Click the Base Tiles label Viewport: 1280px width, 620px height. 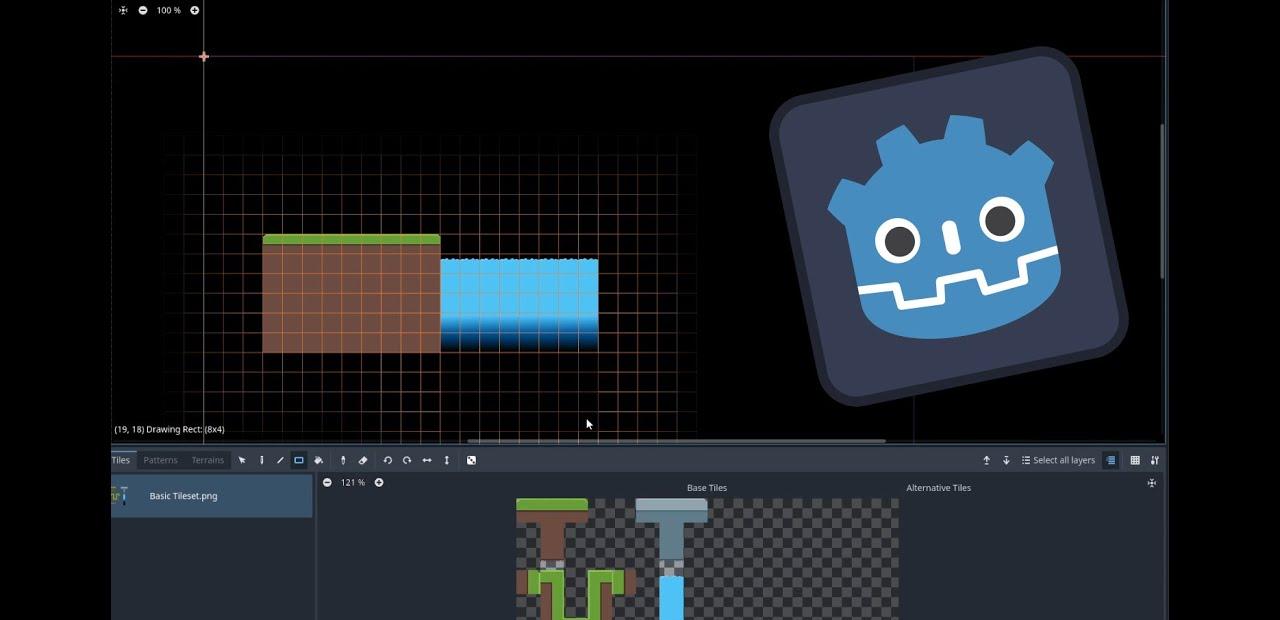point(707,488)
